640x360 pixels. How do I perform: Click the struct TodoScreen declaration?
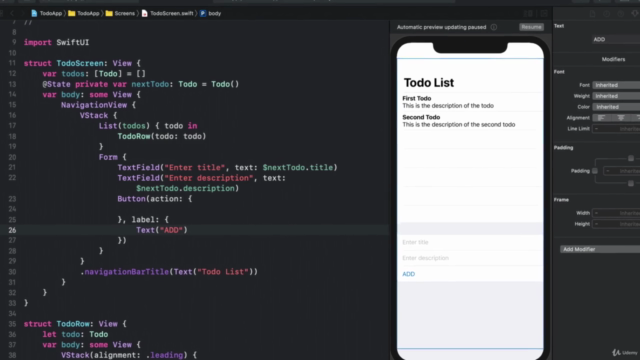(82, 63)
